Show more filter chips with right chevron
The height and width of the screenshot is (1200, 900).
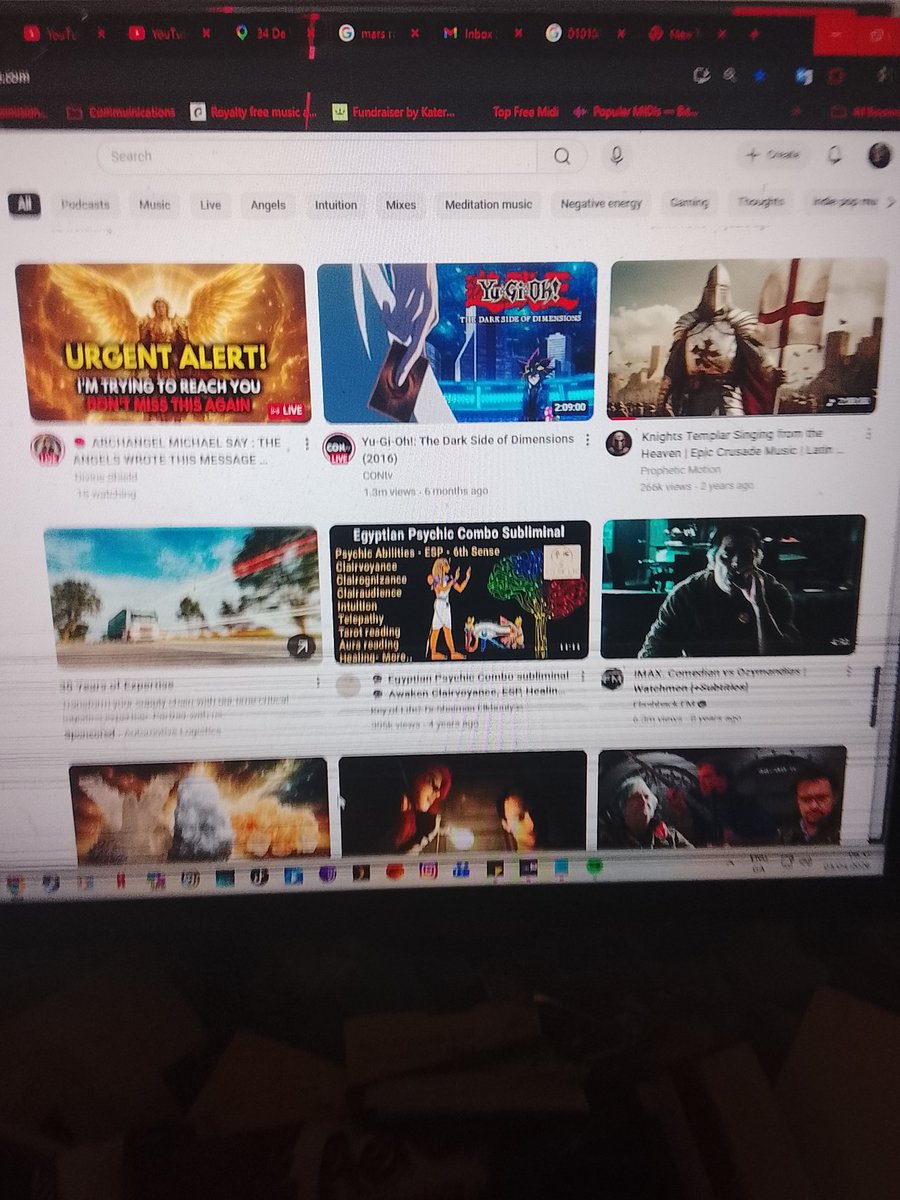click(x=890, y=202)
